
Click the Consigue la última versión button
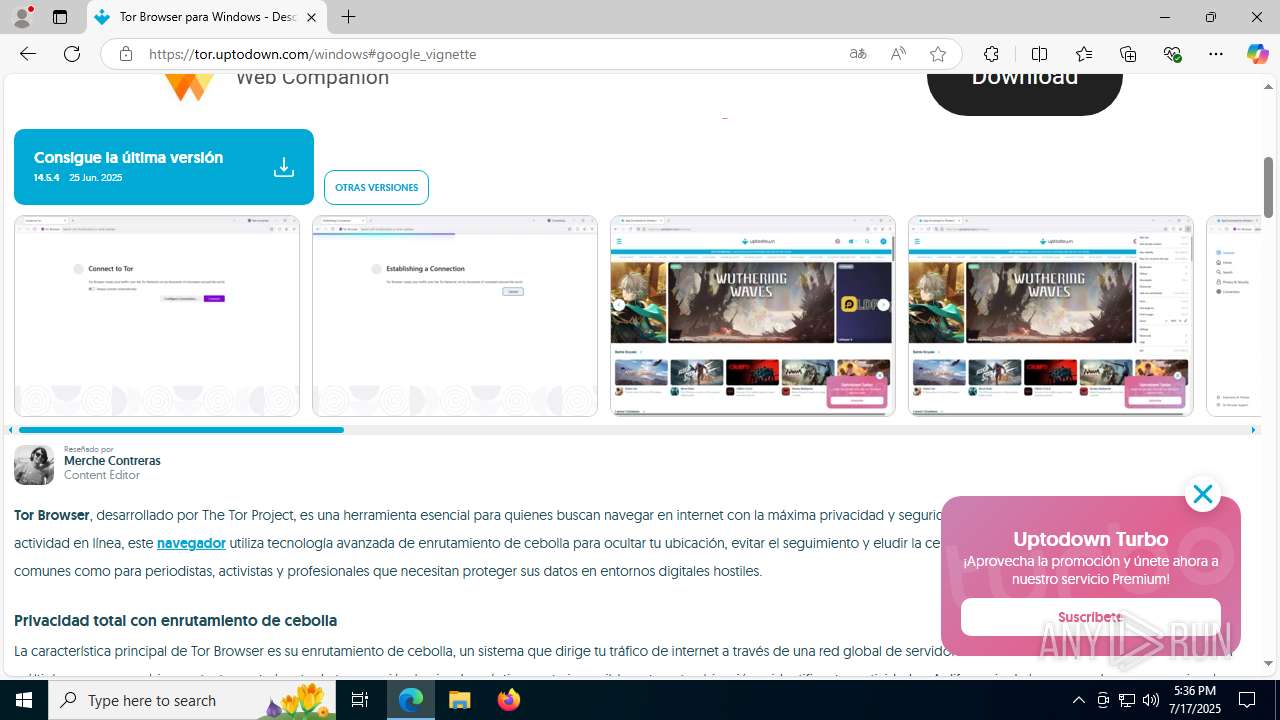[x=164, y=167]
